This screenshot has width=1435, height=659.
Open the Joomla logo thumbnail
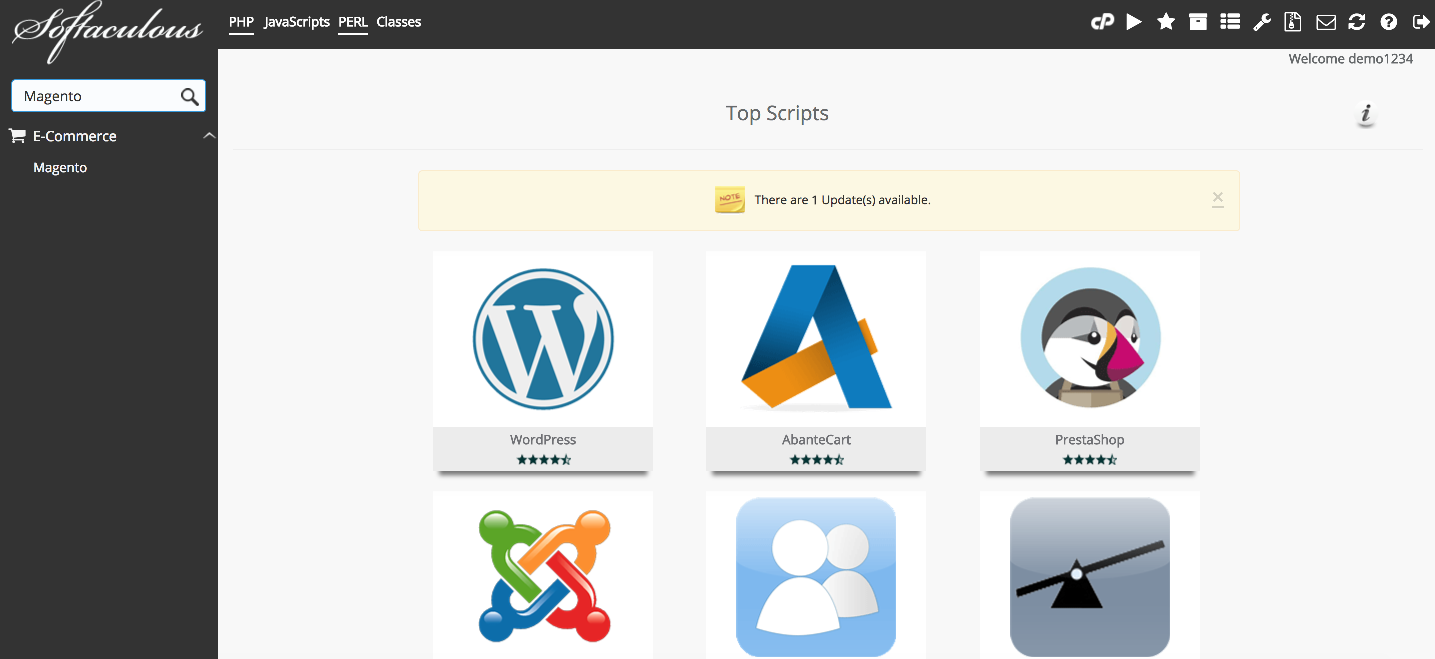[x=543, y=575]
